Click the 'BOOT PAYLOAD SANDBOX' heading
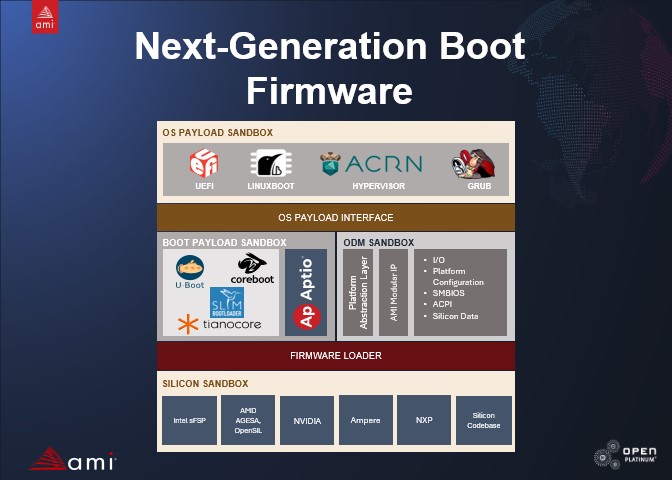Screen dimensions: 672x480 tap(224, 243)
